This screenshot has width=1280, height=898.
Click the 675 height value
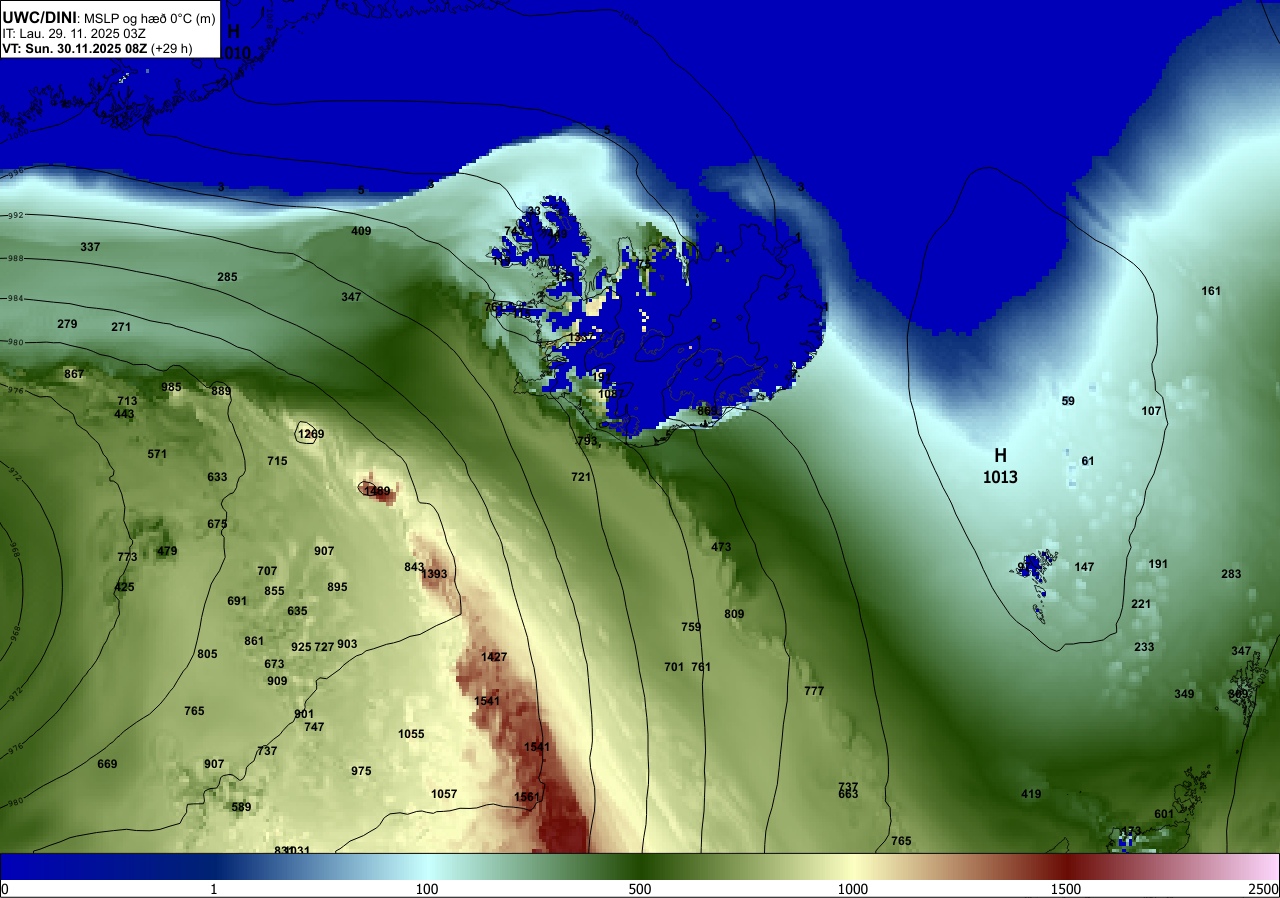point(217,524)
